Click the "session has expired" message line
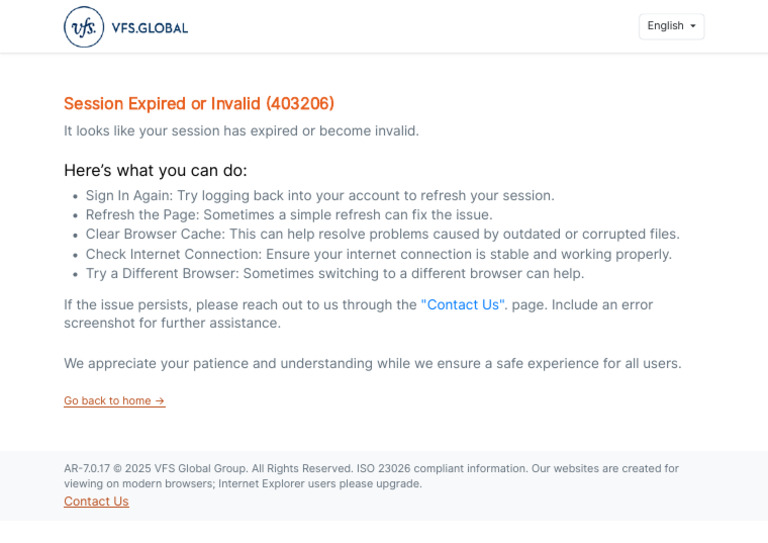The width and height of the screenshot is (768, 543). (x=241, y=131)
